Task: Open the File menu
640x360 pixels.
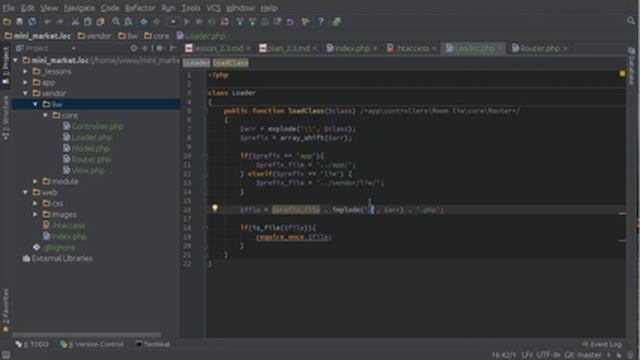Action: [9, 8]
